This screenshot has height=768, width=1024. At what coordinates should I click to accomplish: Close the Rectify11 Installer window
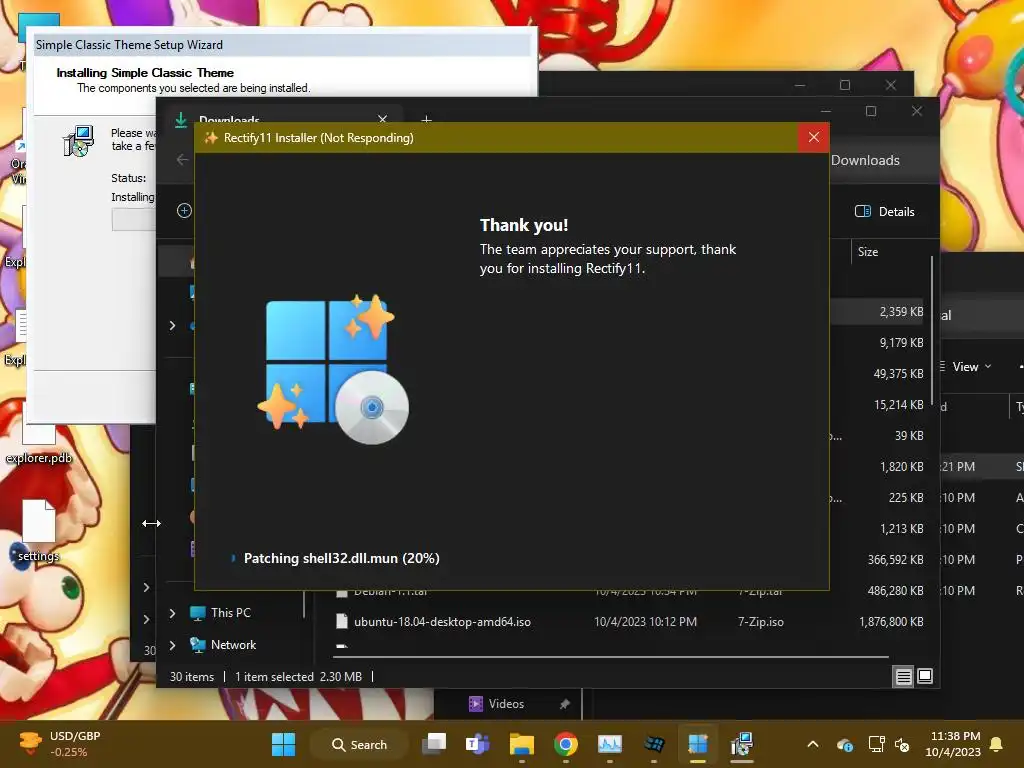pyautogui.click(x=813, y=137)
